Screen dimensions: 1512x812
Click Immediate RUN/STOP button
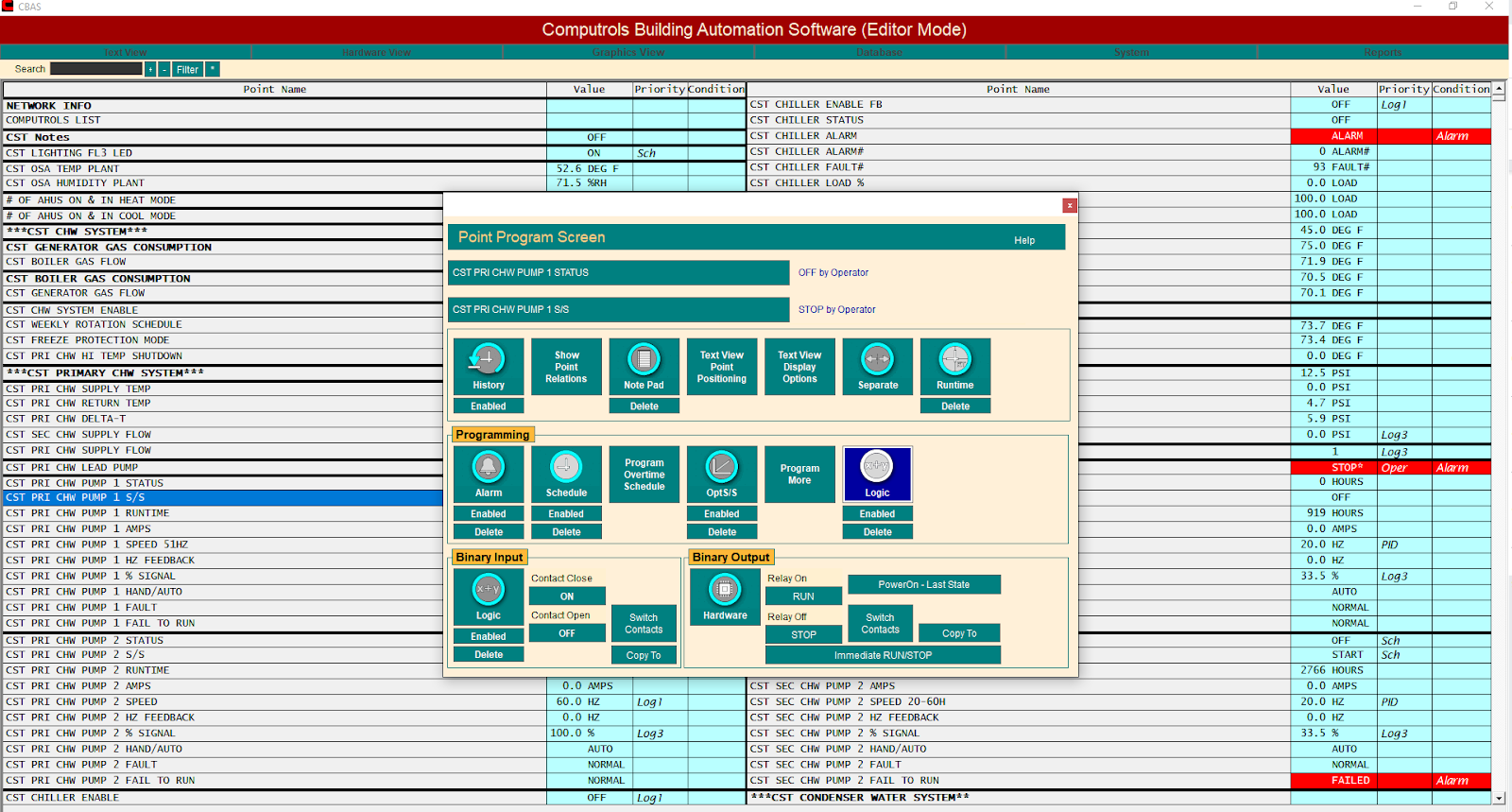(883, 655)
